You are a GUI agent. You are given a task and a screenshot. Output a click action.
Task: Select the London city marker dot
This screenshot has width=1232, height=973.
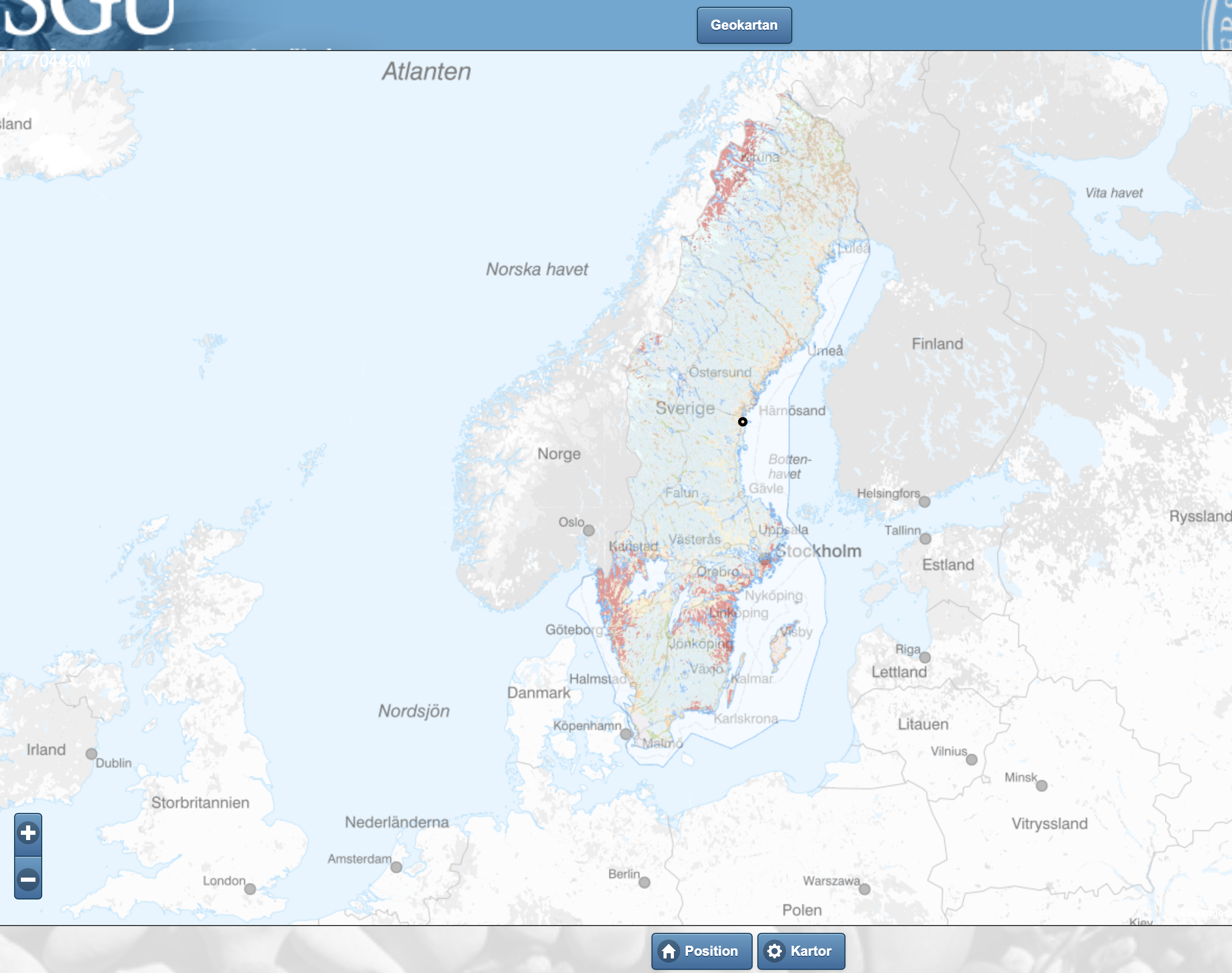(250, 889)
